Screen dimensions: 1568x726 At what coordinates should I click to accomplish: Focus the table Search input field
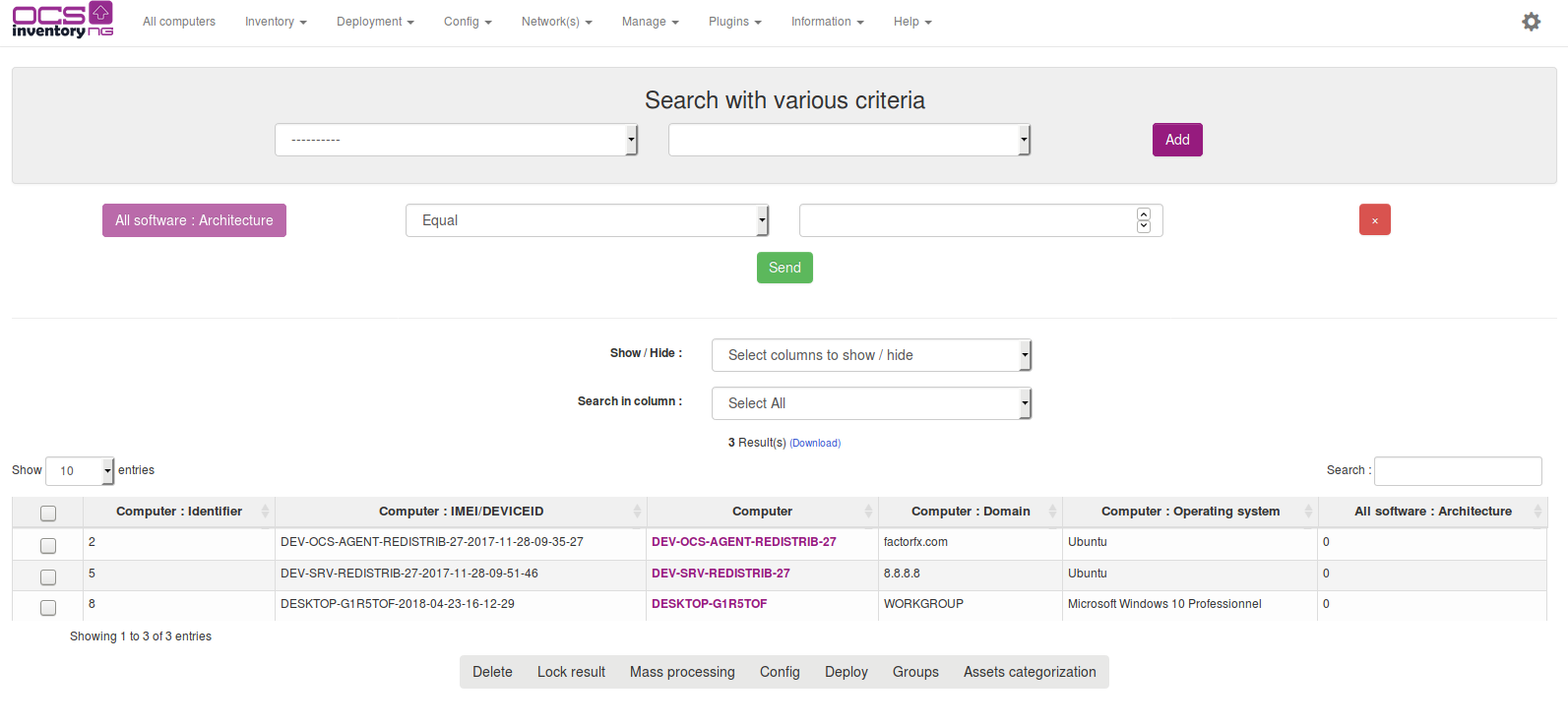(x=1458, y=471)
